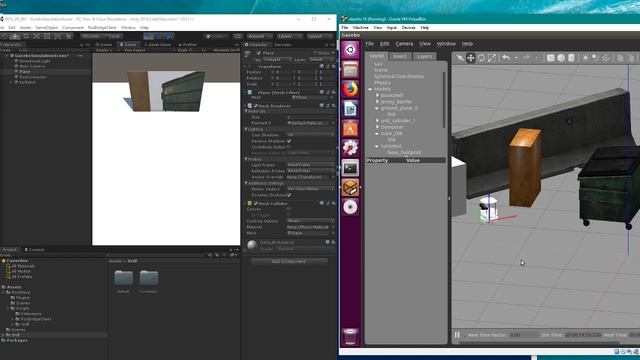Open the Unity Account dropdown button
Image resolution: width=640 pixels, height=360 pixels.
click(x=260, y=36)
